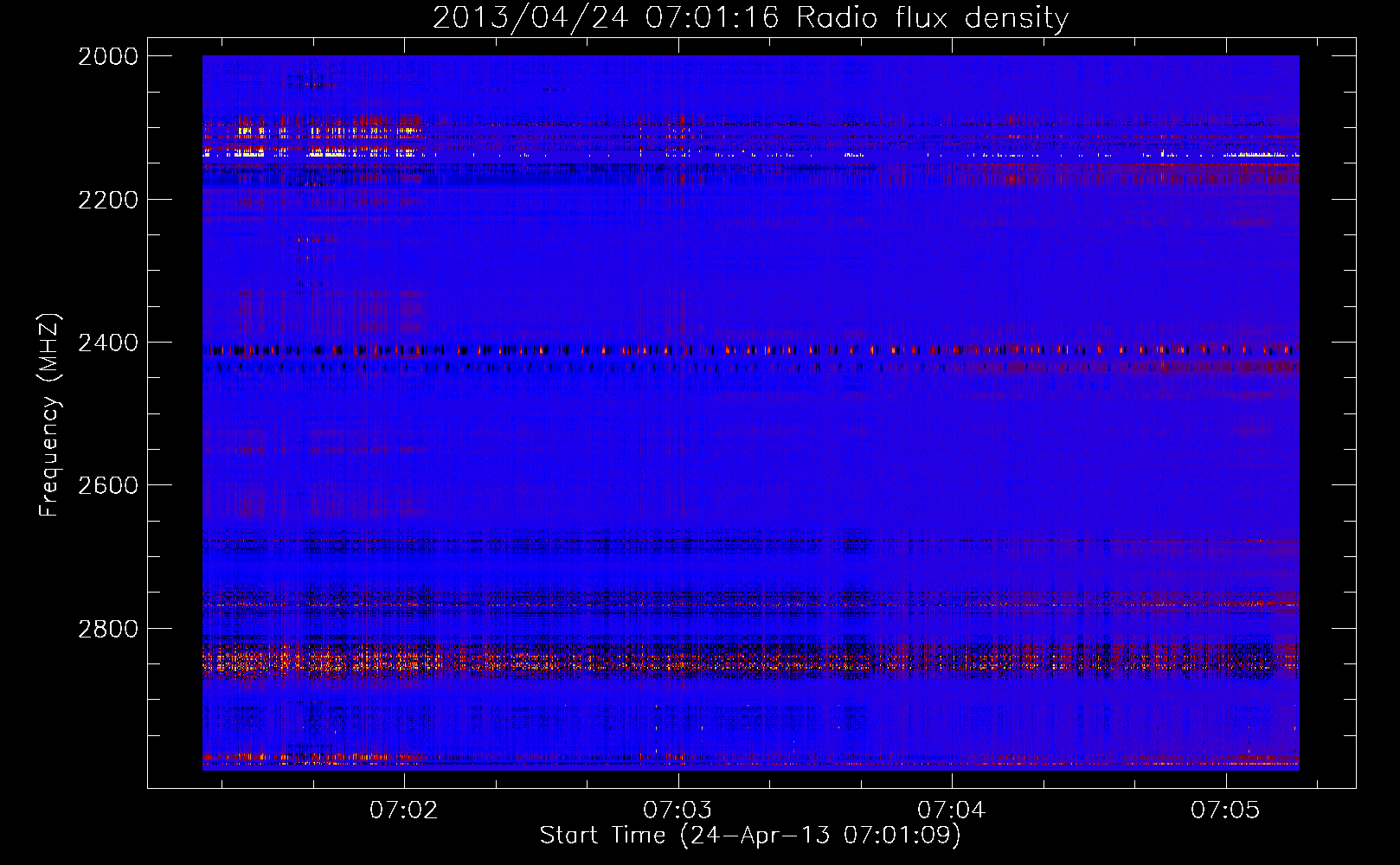The image size is (1400, 865).
Task: Click the 07:05 time tick label
Action: pos(1224,811)
